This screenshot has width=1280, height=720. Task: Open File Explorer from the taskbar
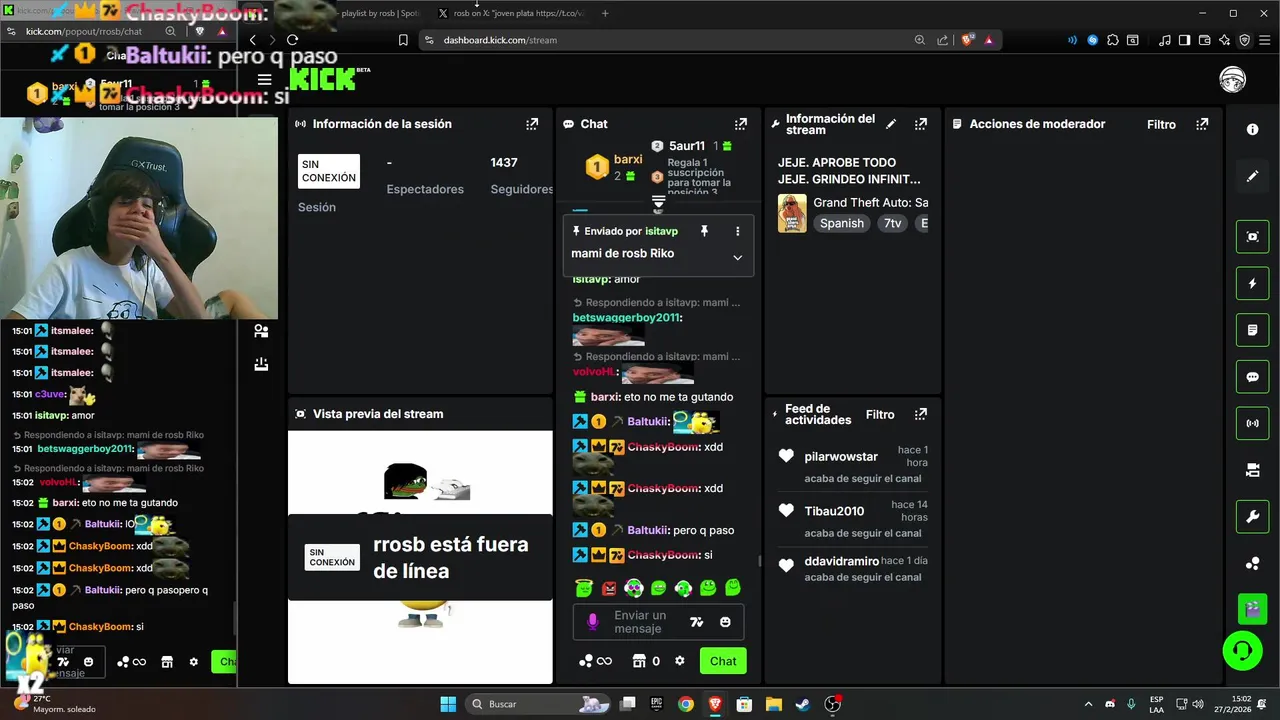[774, 704]
